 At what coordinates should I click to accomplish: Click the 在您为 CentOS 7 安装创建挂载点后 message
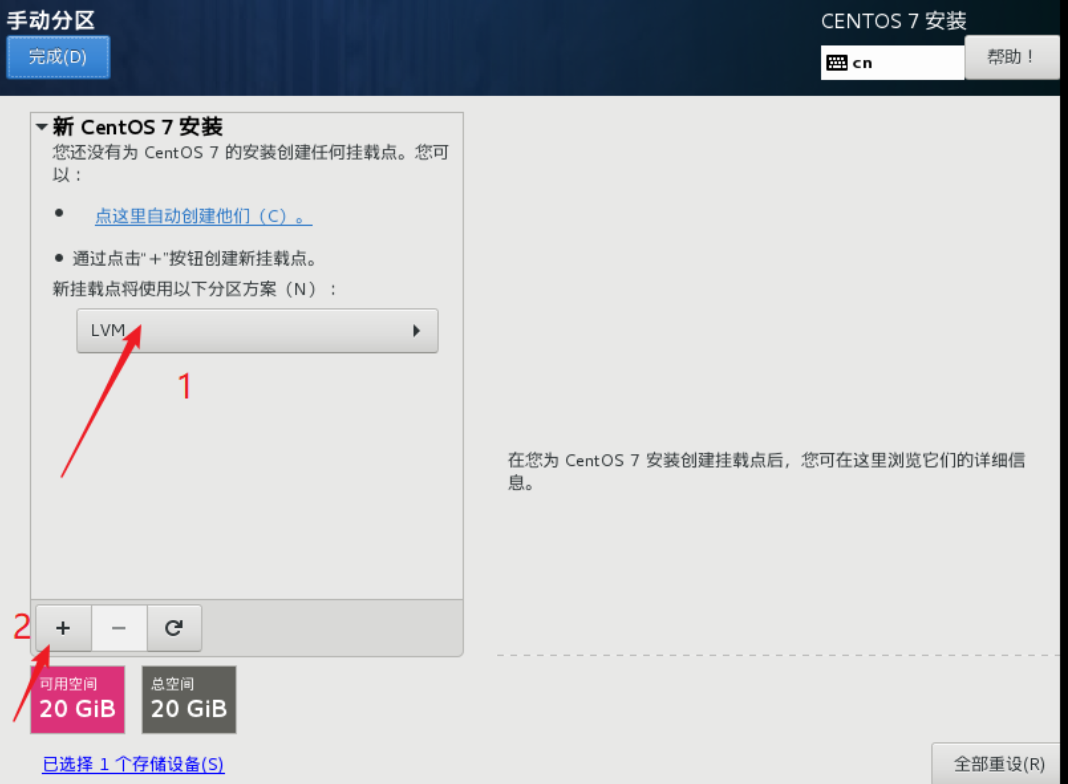766,471
